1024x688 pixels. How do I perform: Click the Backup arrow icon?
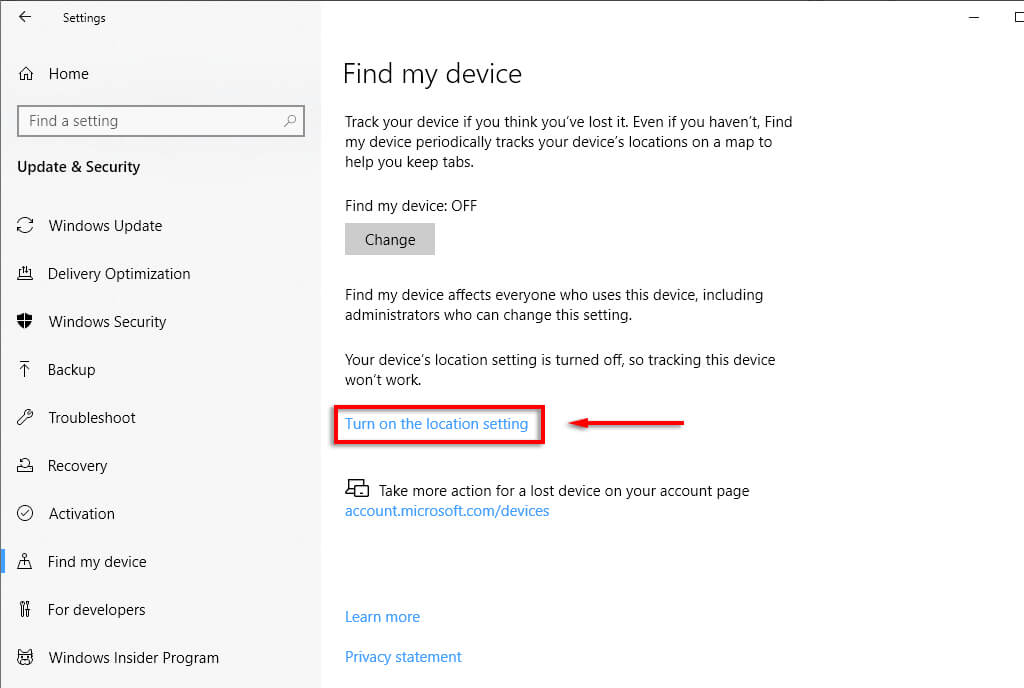[x=26, y=370]
